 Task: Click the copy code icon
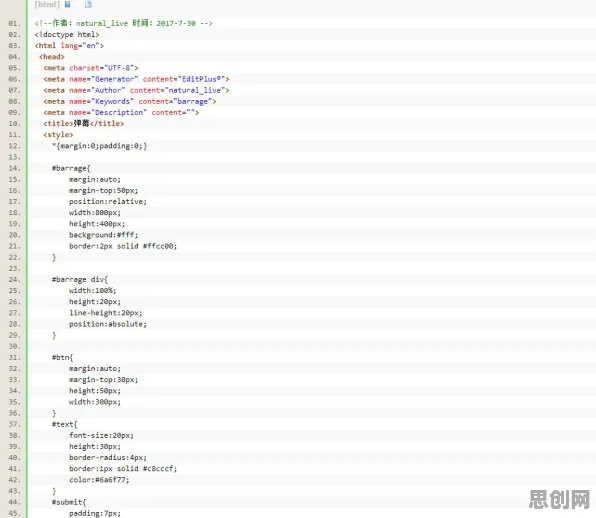point(88,4)
